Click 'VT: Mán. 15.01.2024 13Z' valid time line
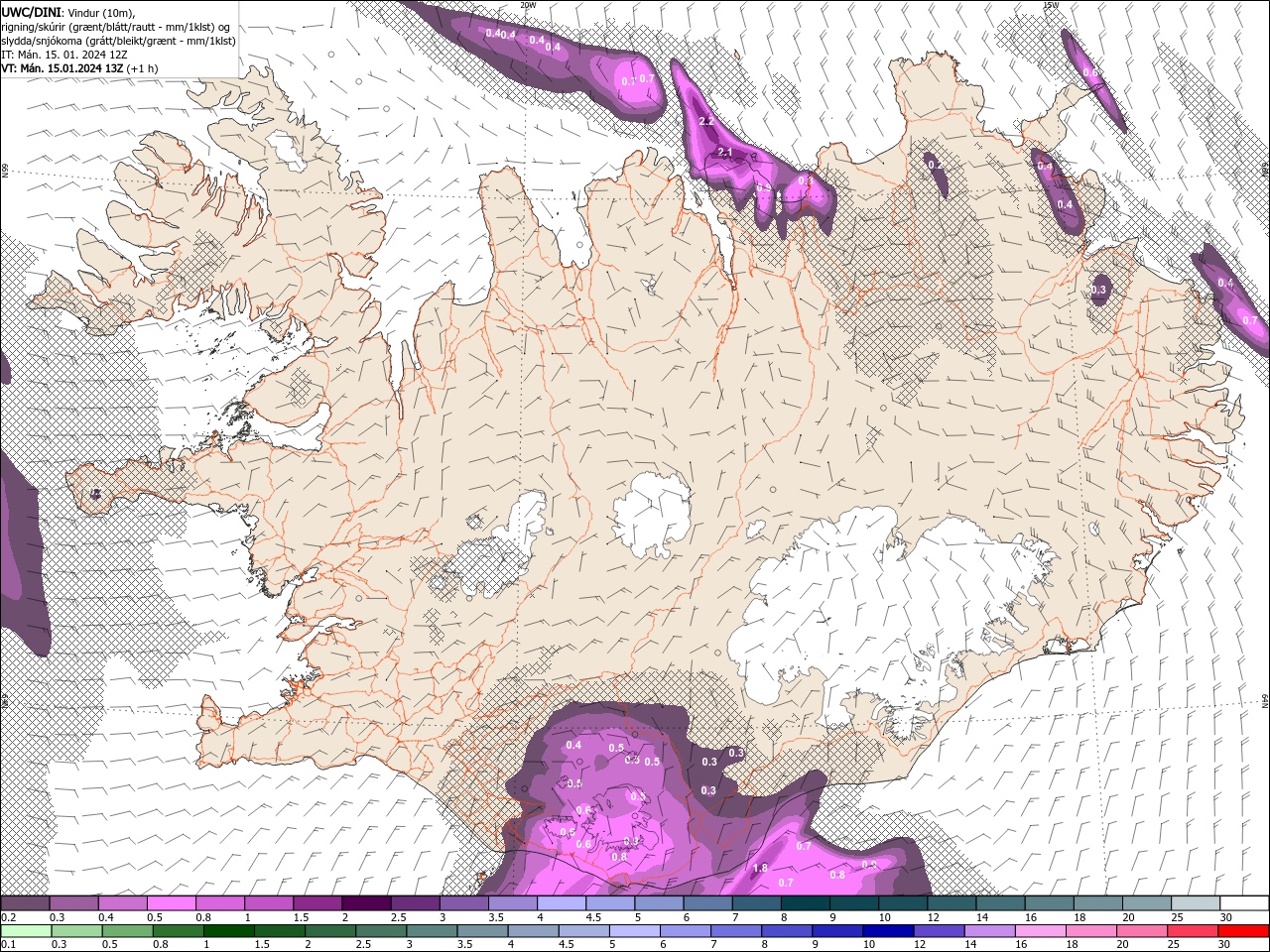1270x952 pixels. pos(63,68)
